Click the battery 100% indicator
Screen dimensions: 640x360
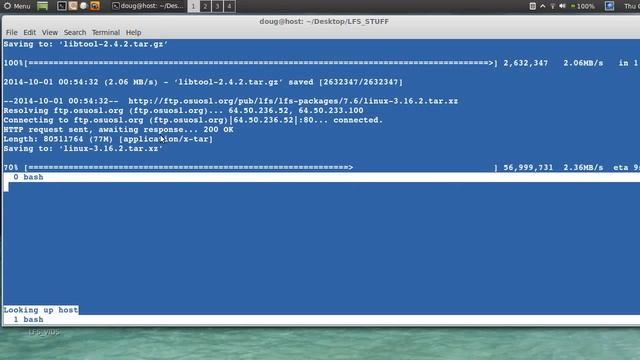[x=582, y=6]
